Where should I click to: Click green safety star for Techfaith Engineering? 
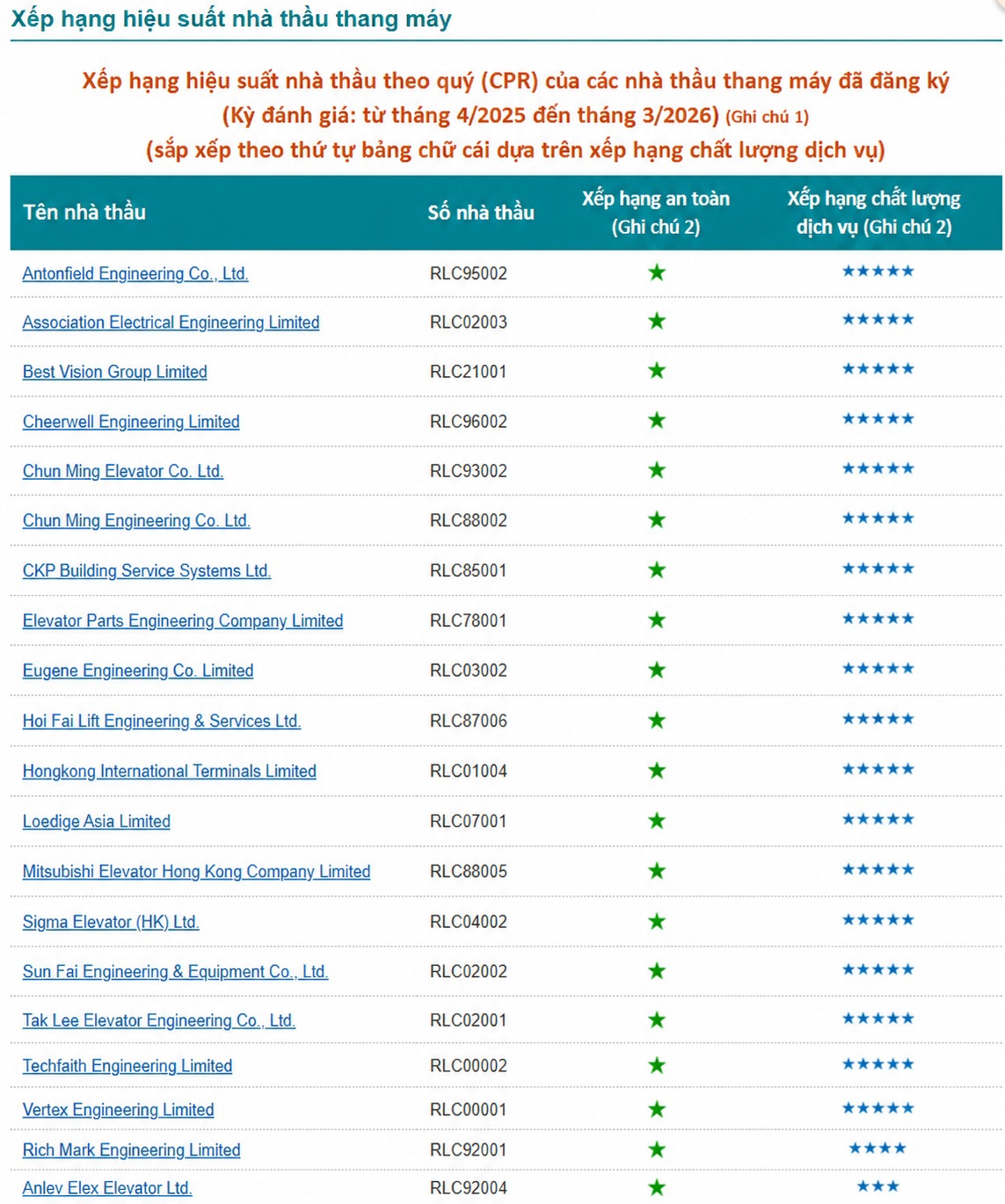[x=657, y=1065]
